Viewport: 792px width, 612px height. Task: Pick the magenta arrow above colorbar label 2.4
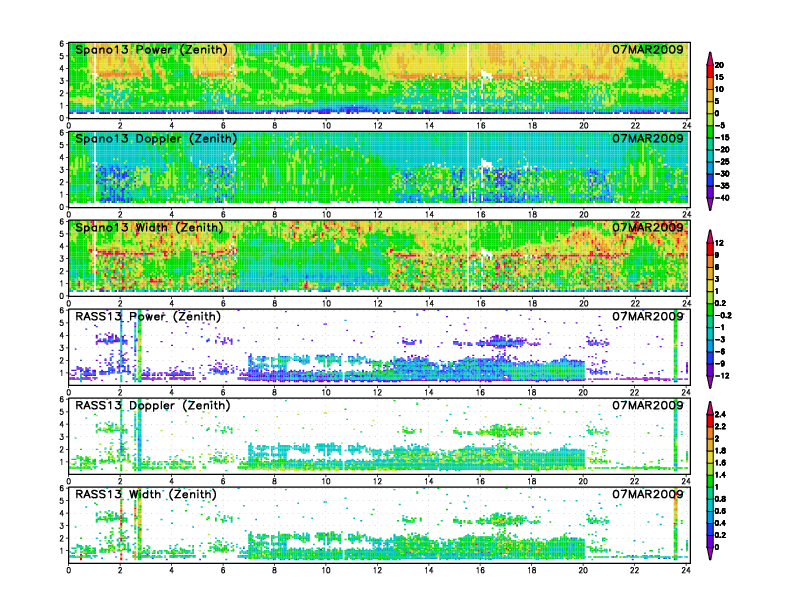click(x=710, y=408)
